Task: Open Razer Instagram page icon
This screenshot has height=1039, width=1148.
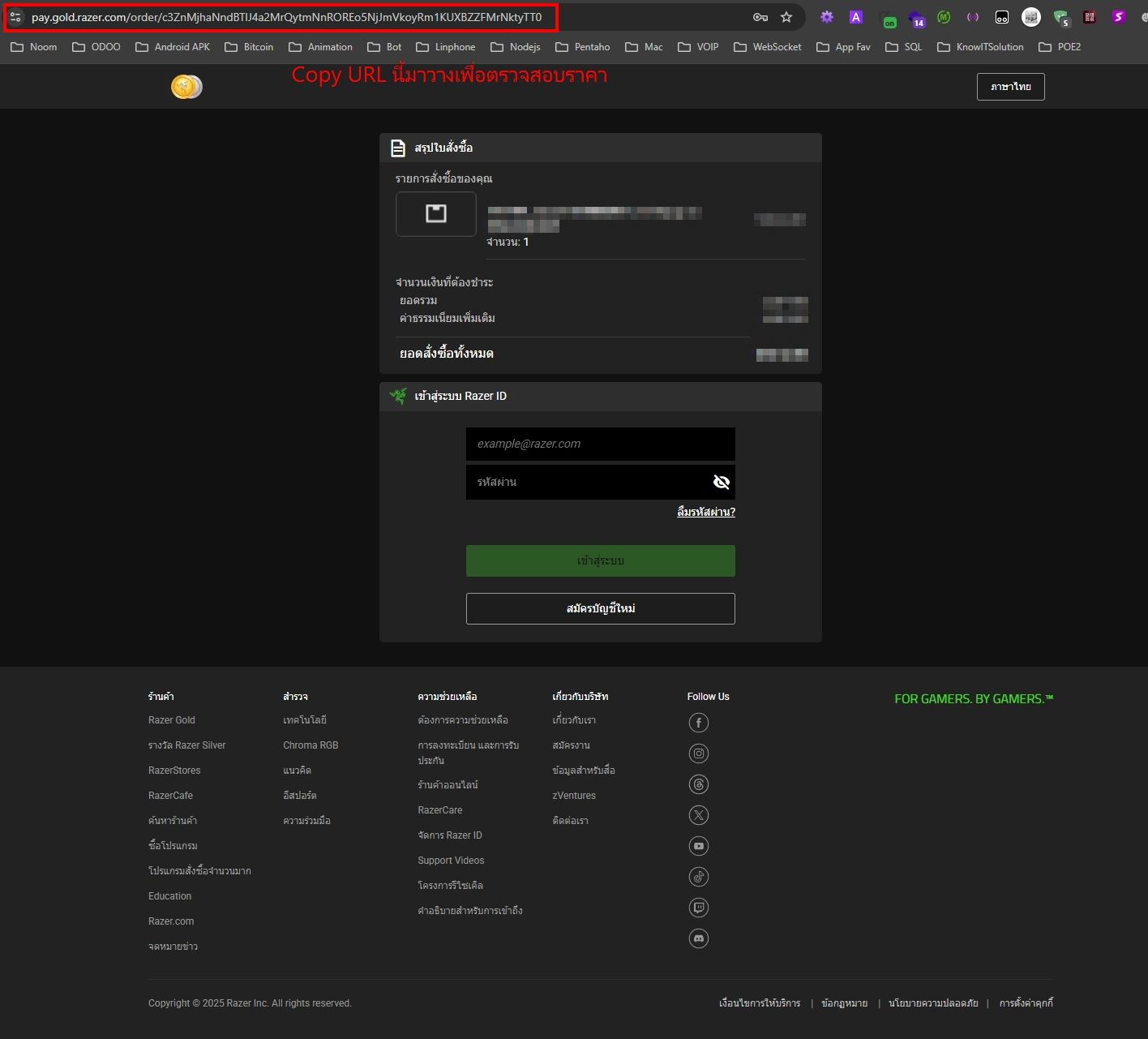Action: pos(699,753)
